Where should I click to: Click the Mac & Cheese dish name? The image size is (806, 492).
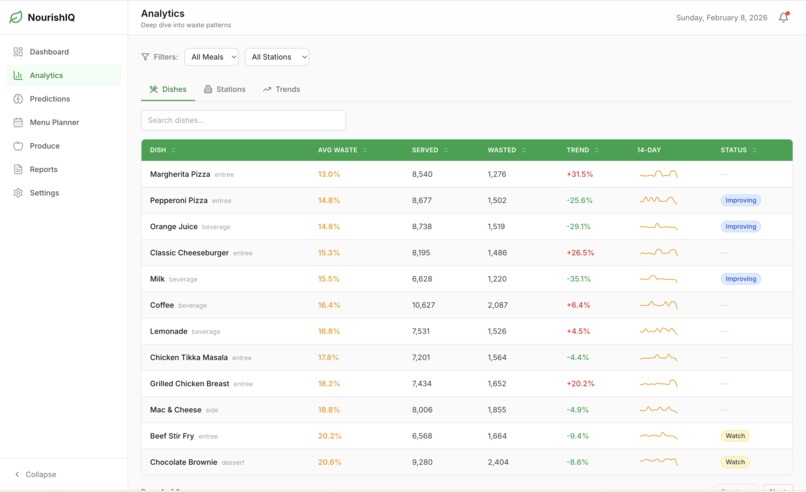(175, 410)
